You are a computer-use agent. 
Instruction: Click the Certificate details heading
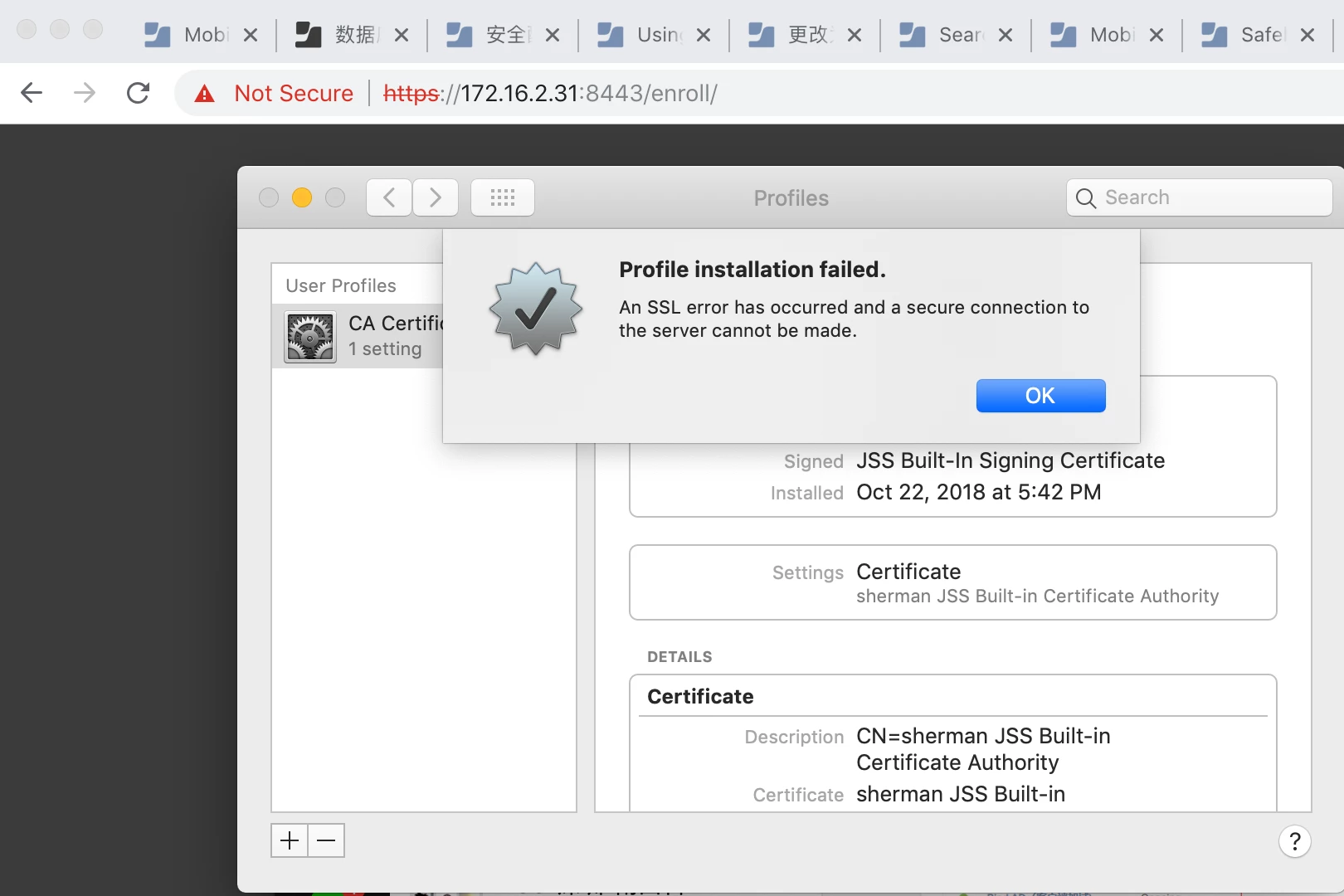700,696
